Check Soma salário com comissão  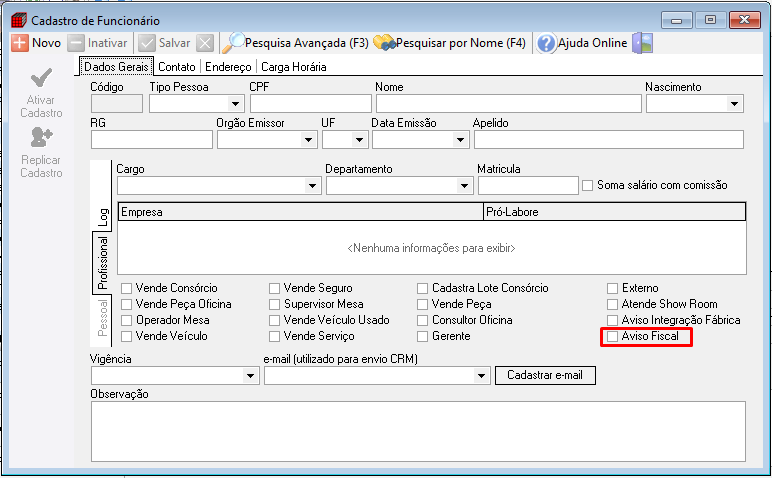coord(587,186)
